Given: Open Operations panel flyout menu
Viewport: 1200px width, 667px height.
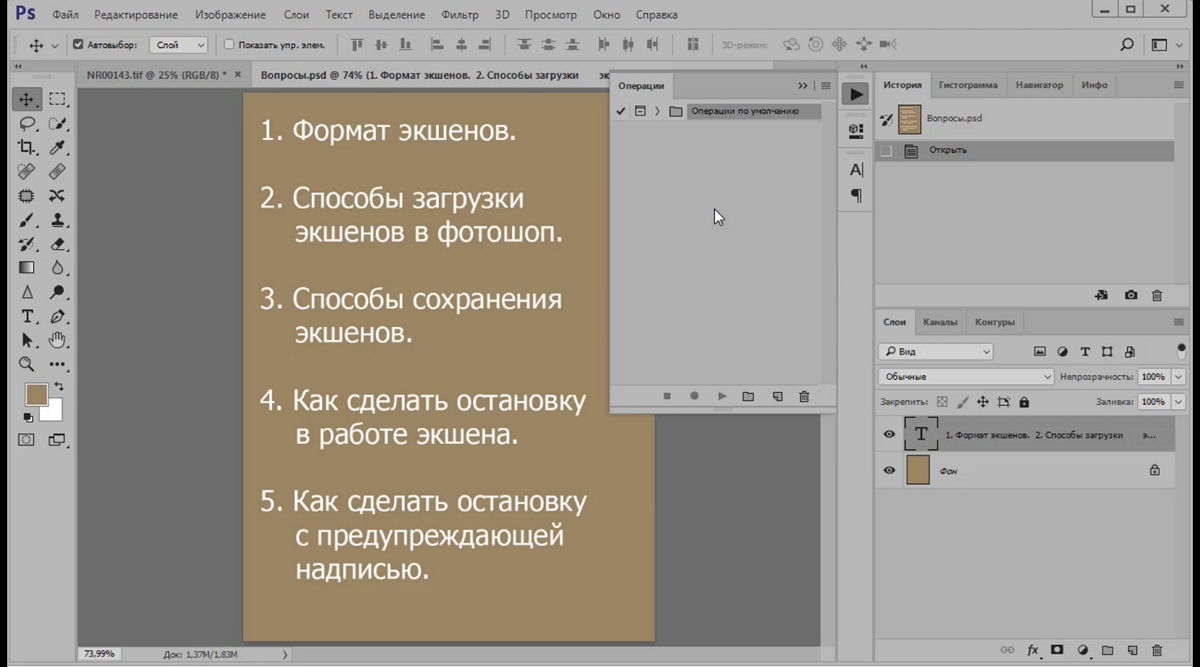Looking at the screenshot, I should [826, 86].
